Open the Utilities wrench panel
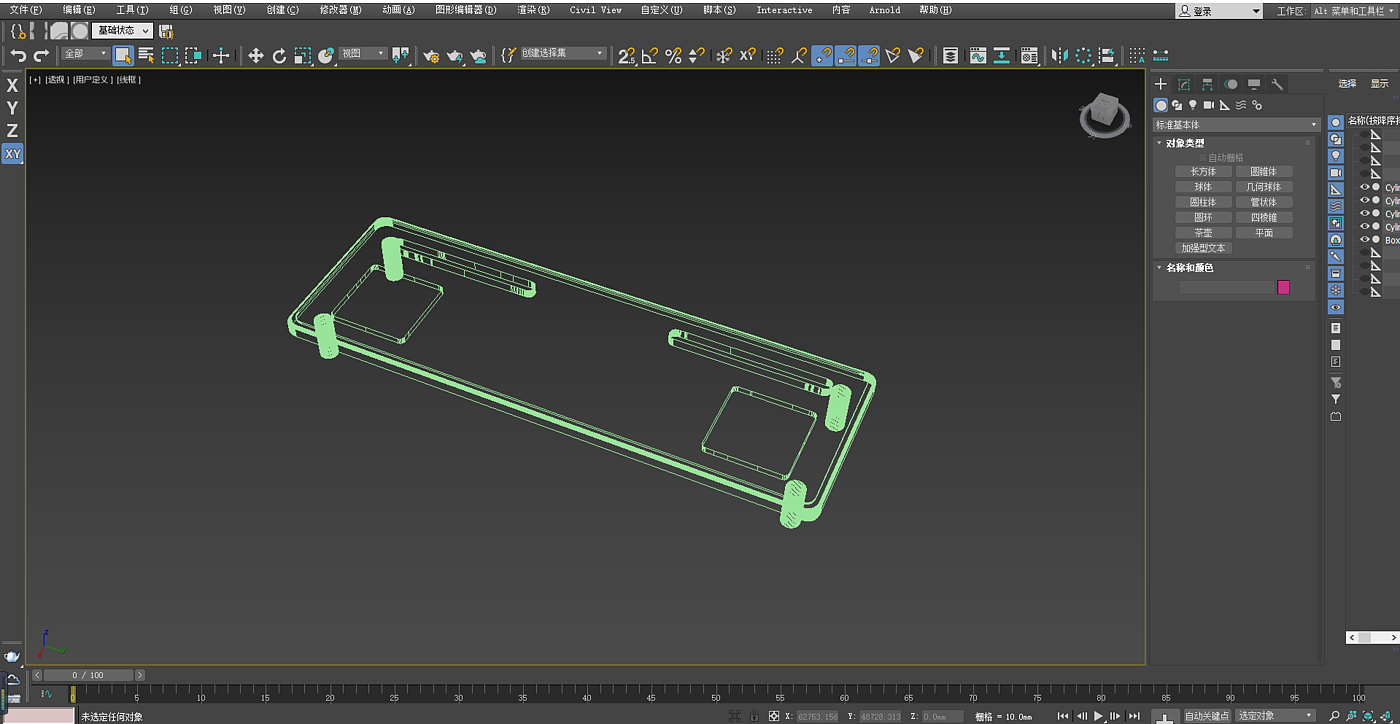The image size is (1400, 724). coord(1277,85)
